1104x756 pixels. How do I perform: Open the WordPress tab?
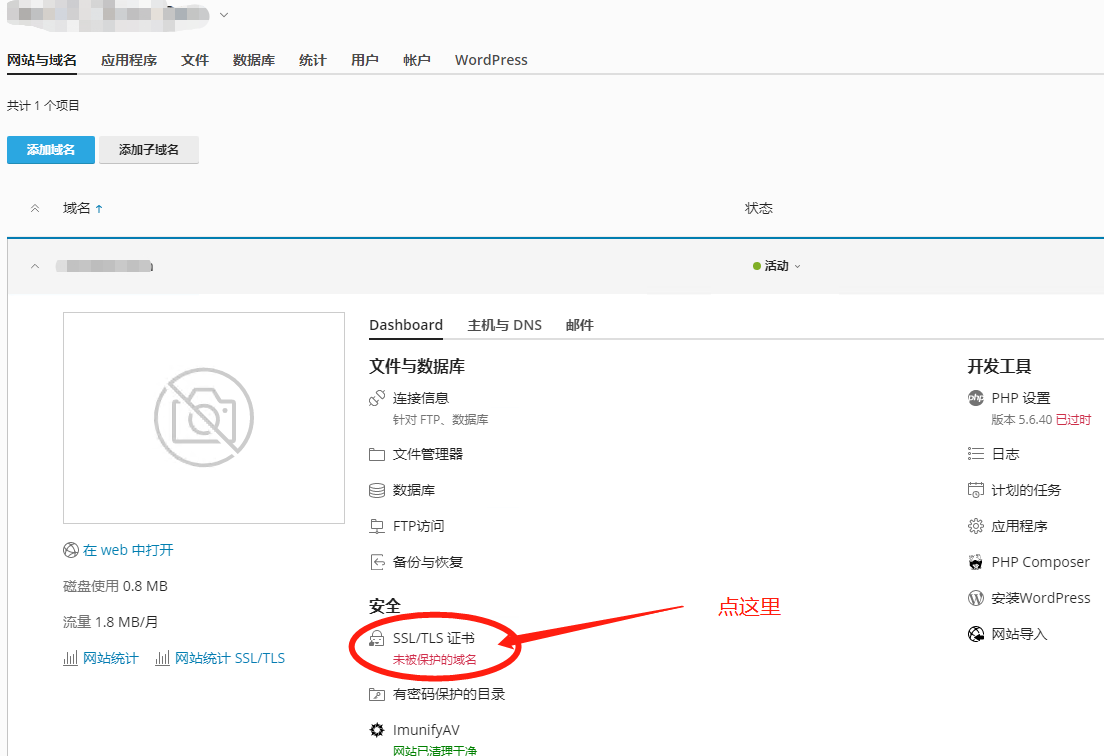[x=491, y=60]
